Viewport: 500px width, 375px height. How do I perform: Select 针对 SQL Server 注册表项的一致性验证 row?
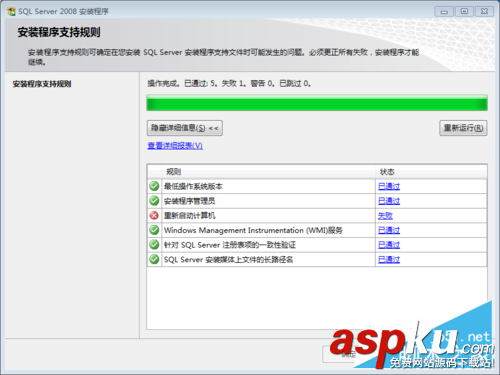click(317, 245)
